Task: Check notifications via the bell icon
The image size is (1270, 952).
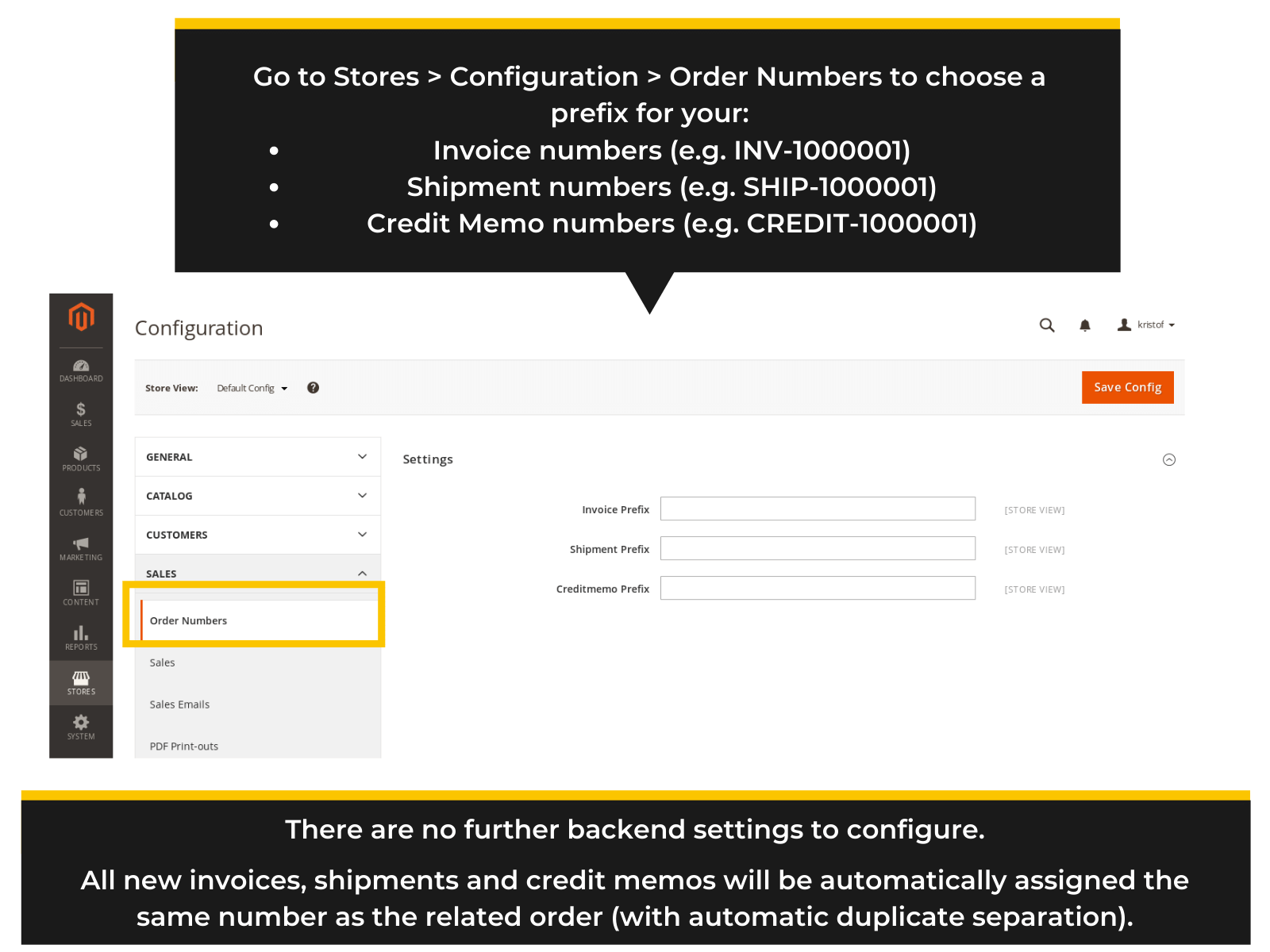Action: tap(1085, 325)
